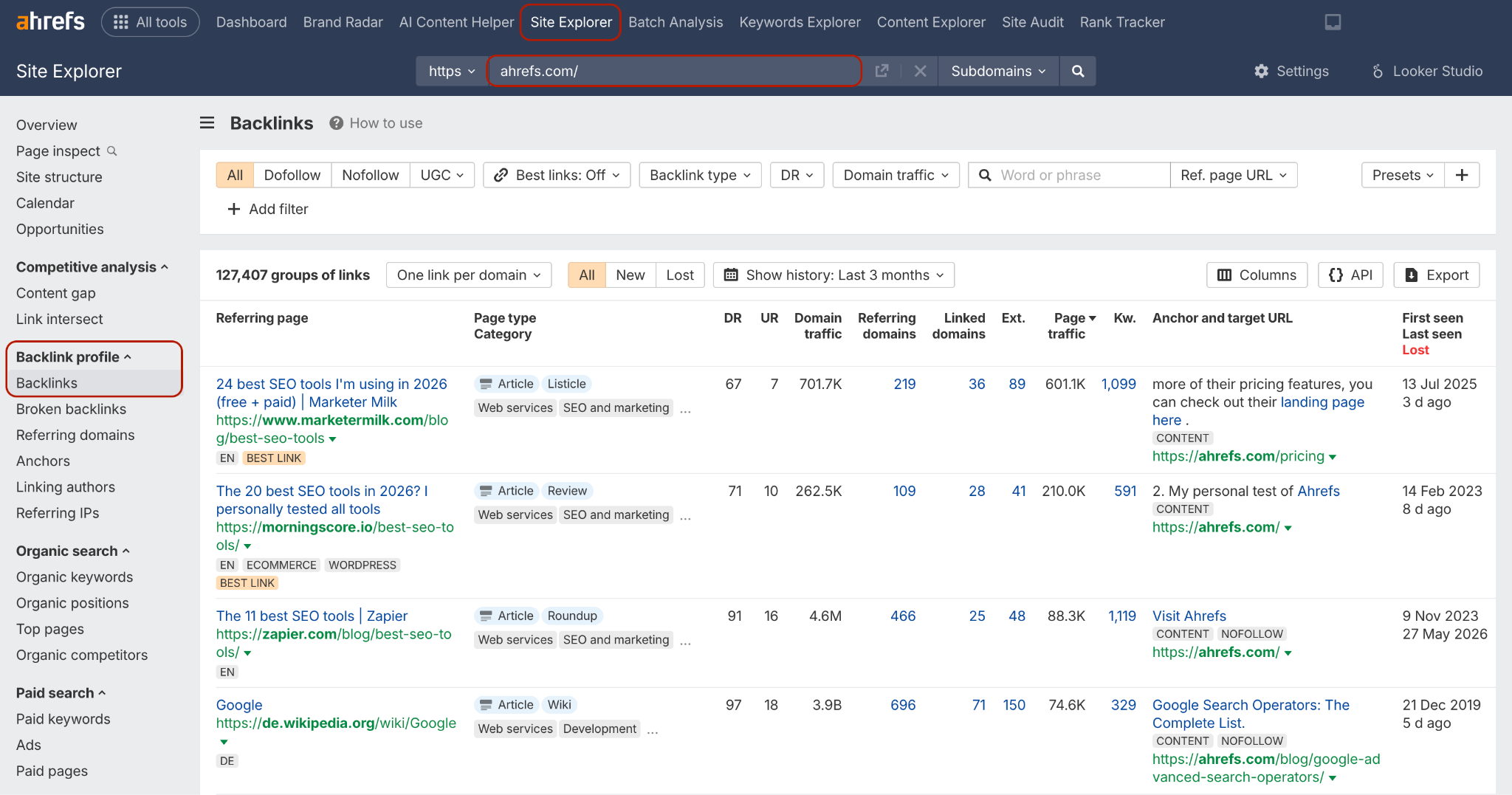Collapse Backlink profile section
This screenshot has width=1512, height=795.
tap(74, 357)
